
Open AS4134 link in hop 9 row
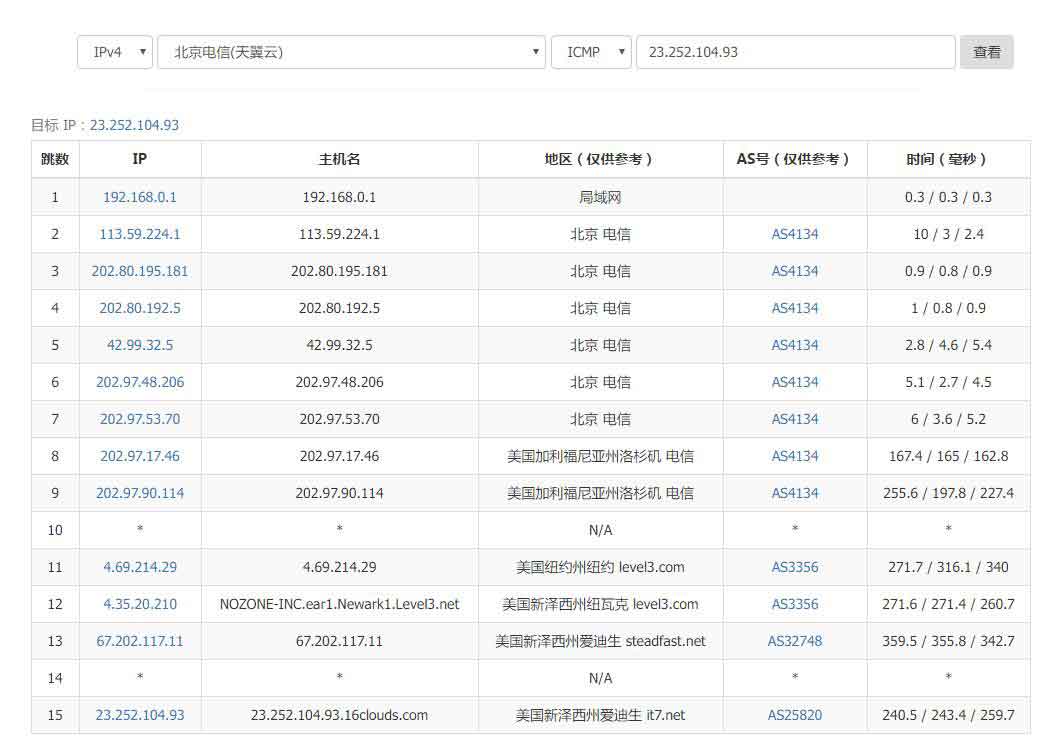pos(795,493)
